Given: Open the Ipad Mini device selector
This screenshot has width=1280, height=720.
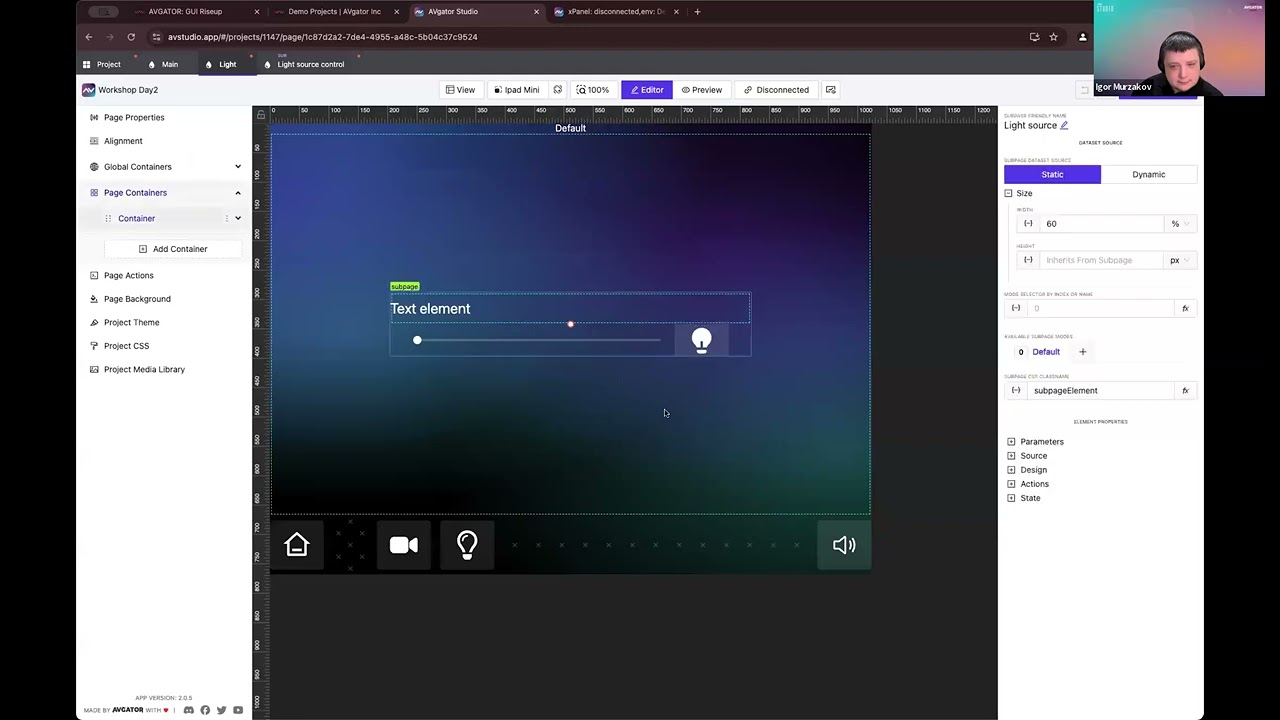Looking at the screenshot, I should pos(517,90).
